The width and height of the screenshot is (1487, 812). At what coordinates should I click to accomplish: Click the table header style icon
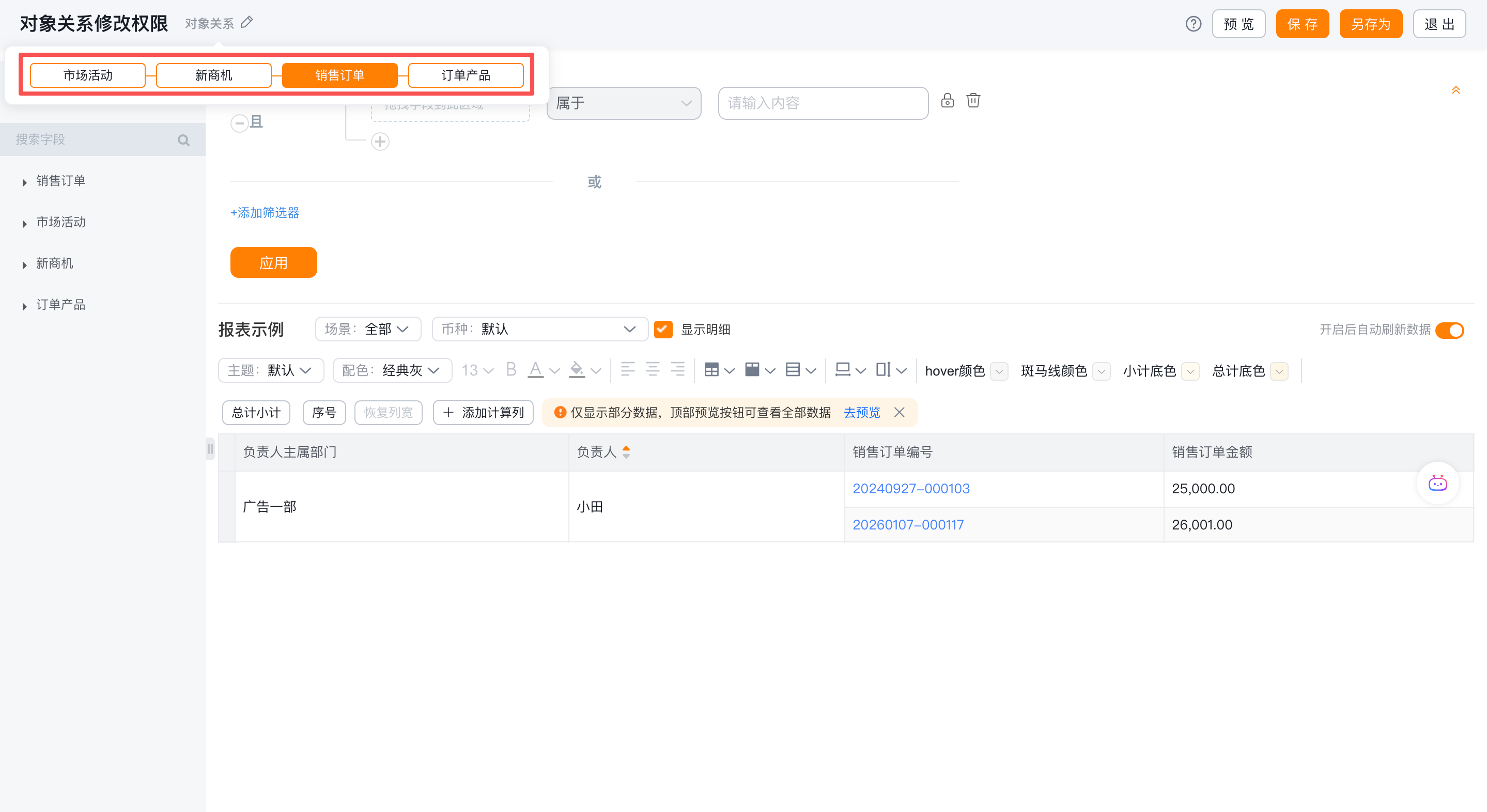coord(752,370)
